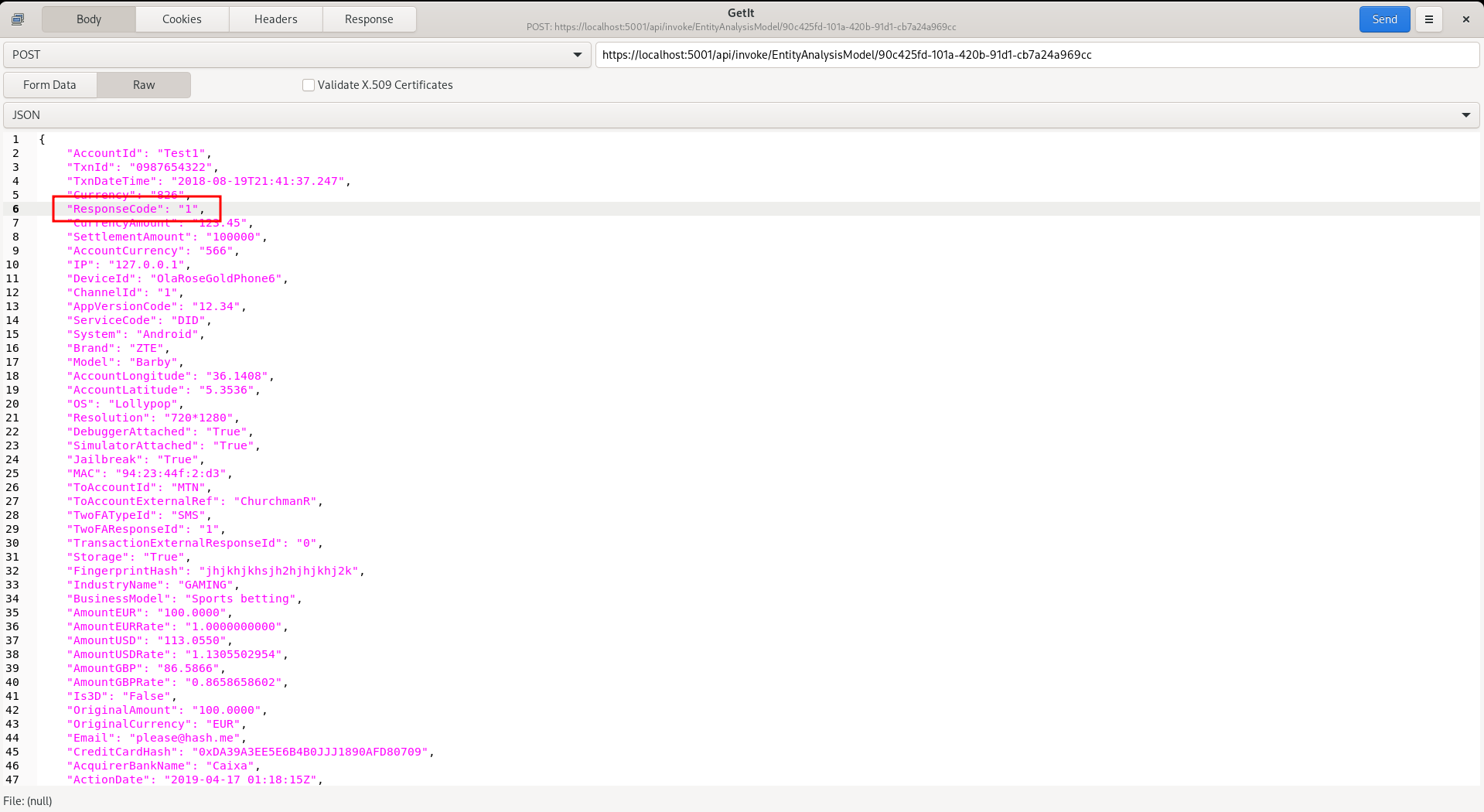Select the Form Data toggle
Screen dimensions: 1484x812
pos(50,85)
